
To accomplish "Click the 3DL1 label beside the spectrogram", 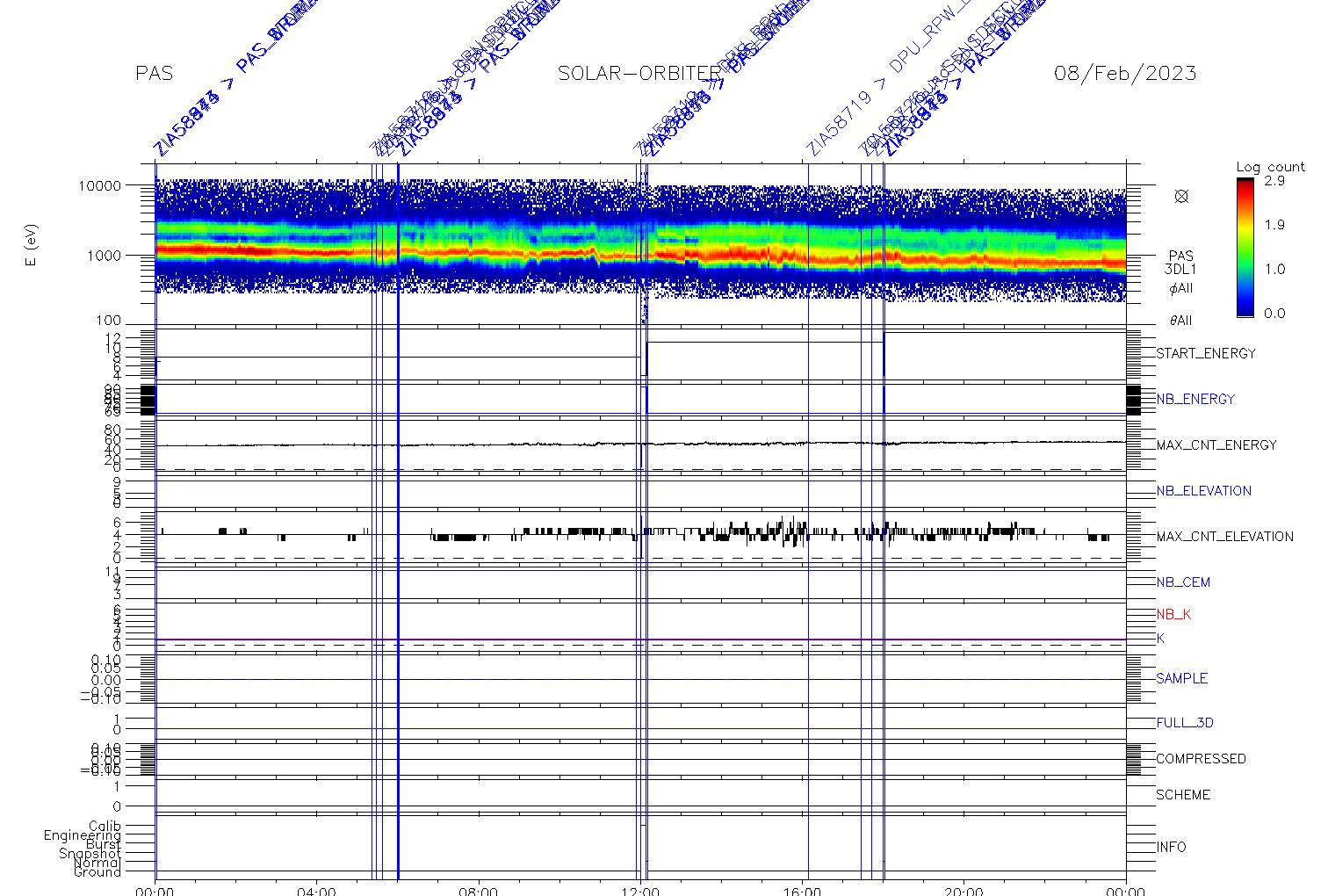I will 1180,271.
